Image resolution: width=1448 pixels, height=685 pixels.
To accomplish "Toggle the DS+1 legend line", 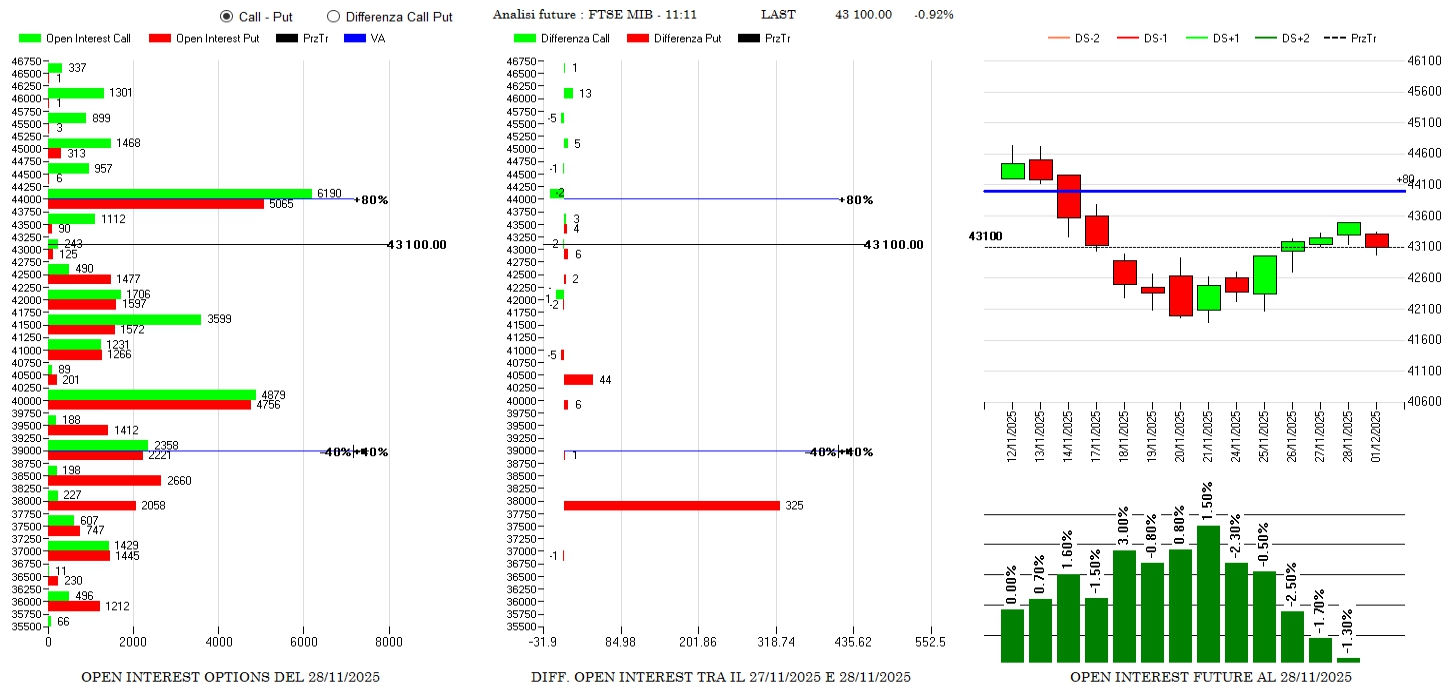I will point(1198,39).
